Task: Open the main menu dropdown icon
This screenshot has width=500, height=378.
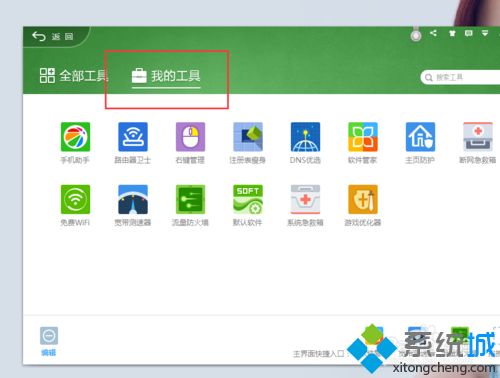Action: 485,33
